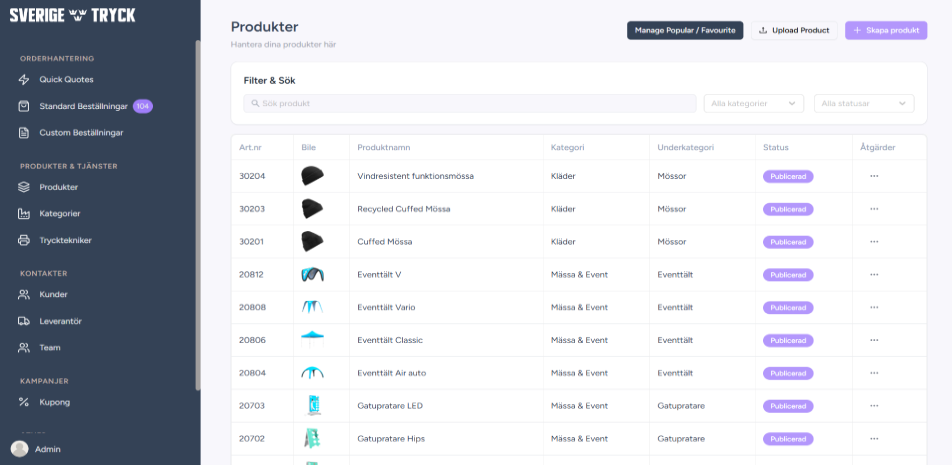The height and width of the screenshot is (465, 952).
Task: Click Kunder label in sidebar
Action: tap(53, 294)
